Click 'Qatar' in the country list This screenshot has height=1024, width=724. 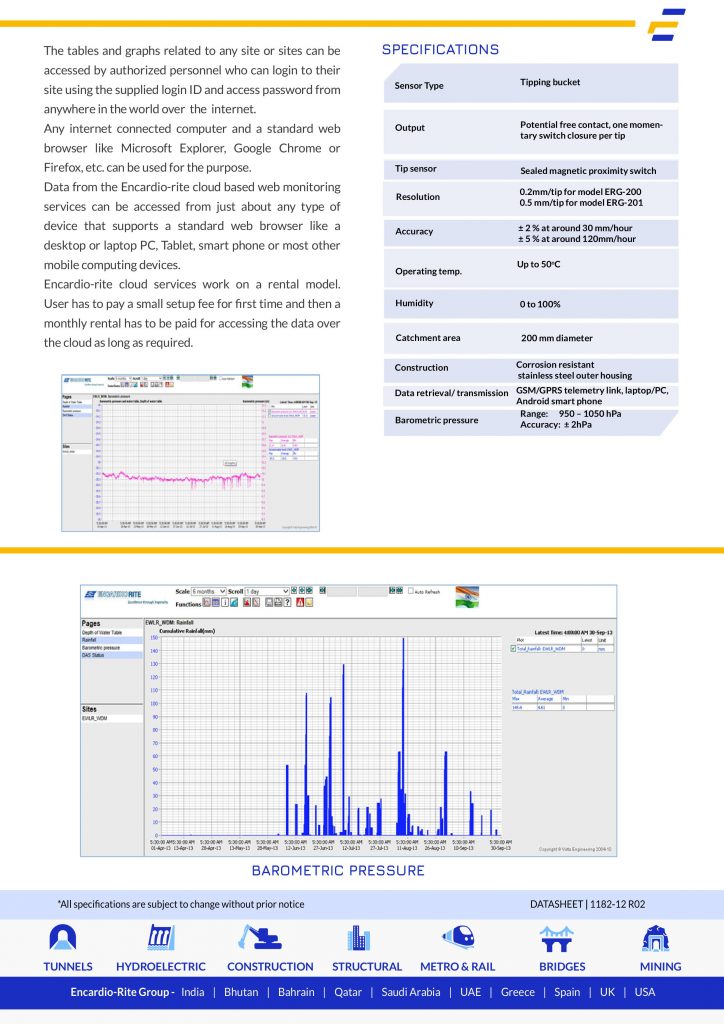[348, 992]
